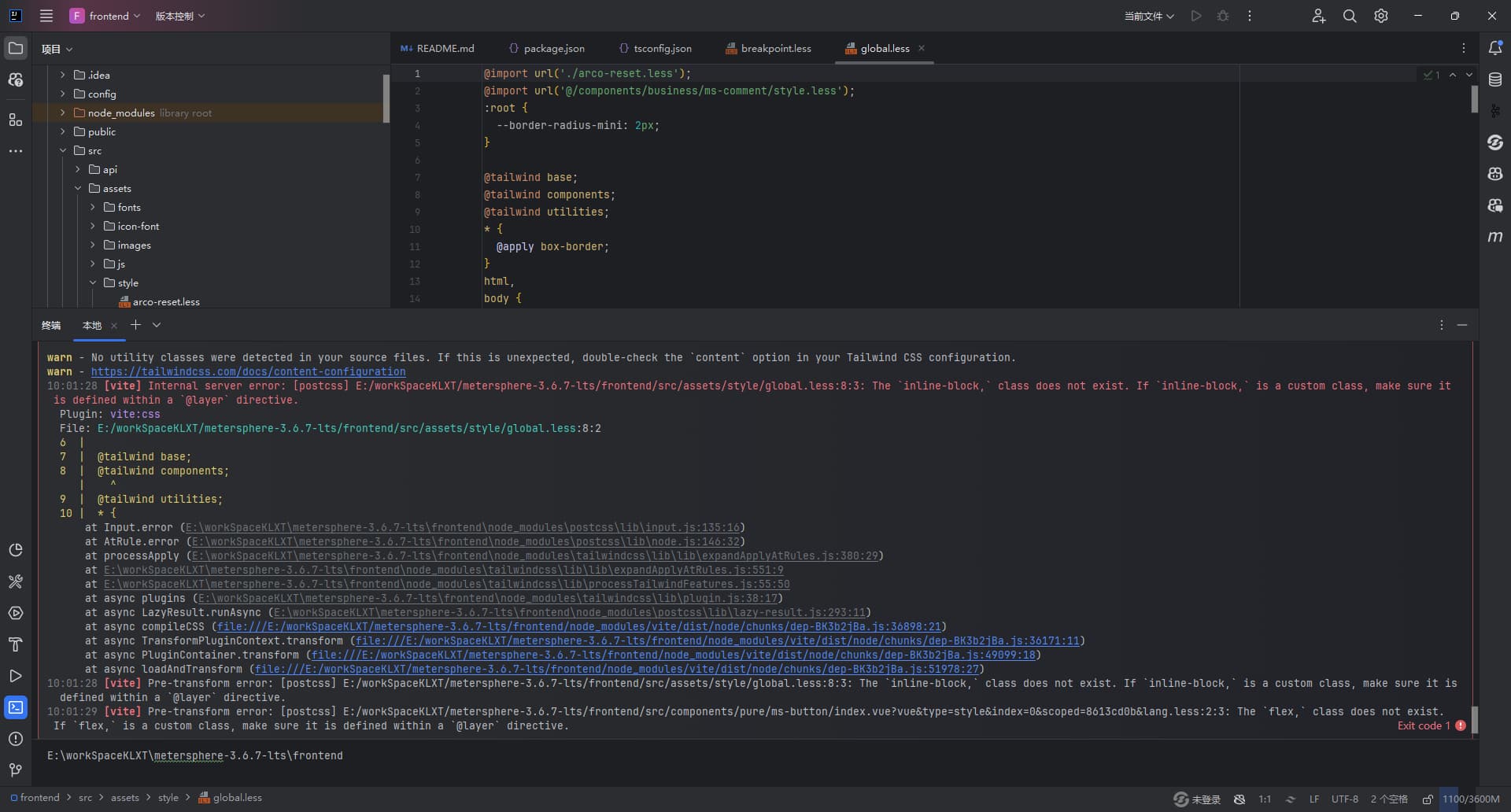Click the Maven tool icon in right sidebar
1511x812 pixels.
[1495, 237]
